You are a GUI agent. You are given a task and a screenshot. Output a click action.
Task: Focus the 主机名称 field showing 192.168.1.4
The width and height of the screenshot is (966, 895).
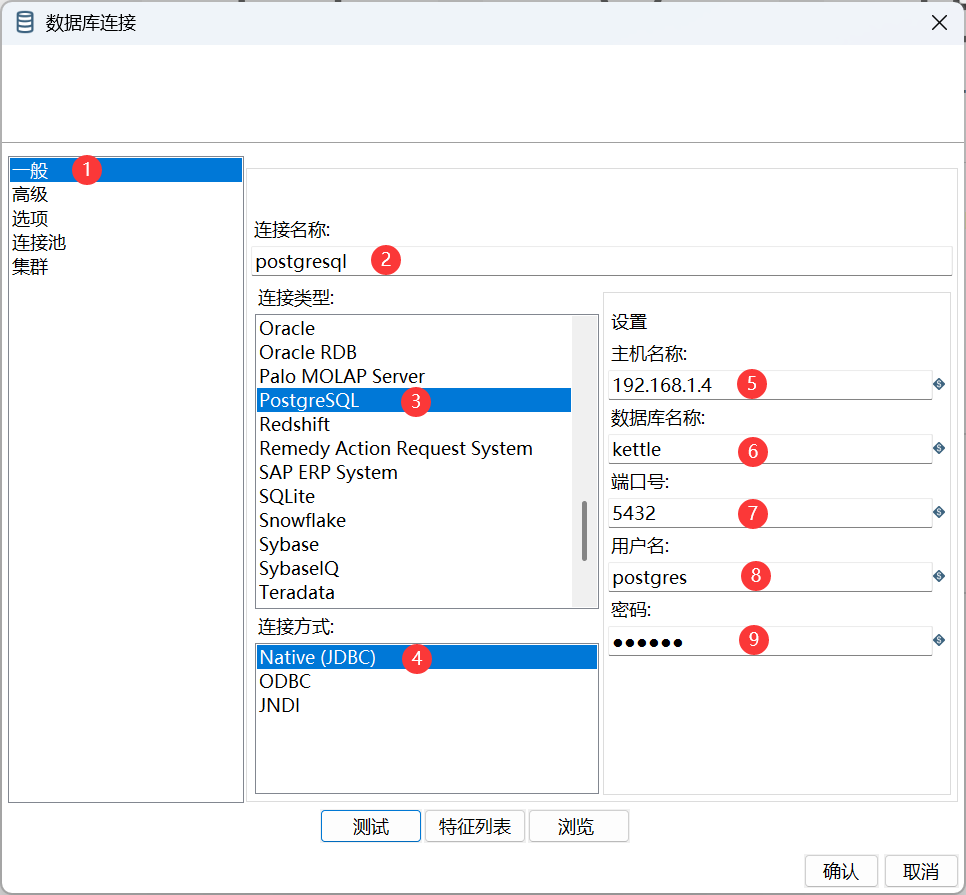click(x=770, y=385)
